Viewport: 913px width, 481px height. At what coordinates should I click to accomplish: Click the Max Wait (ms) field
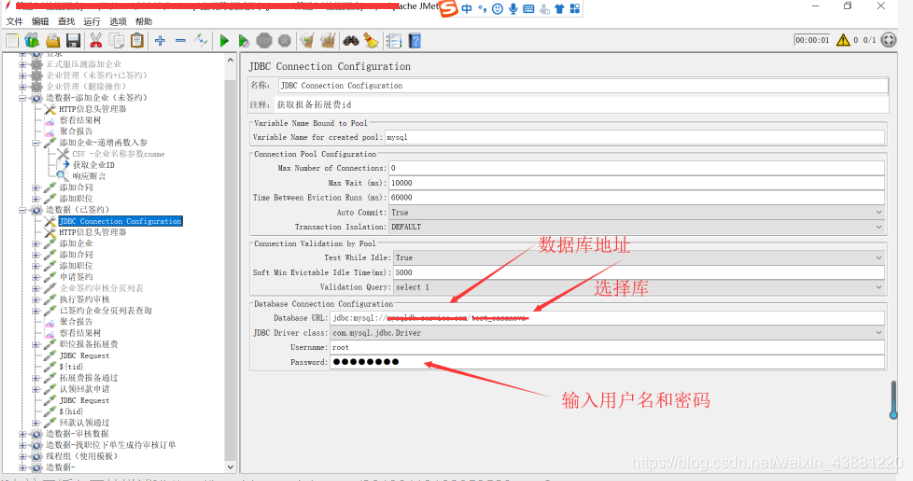coord(636,183)
